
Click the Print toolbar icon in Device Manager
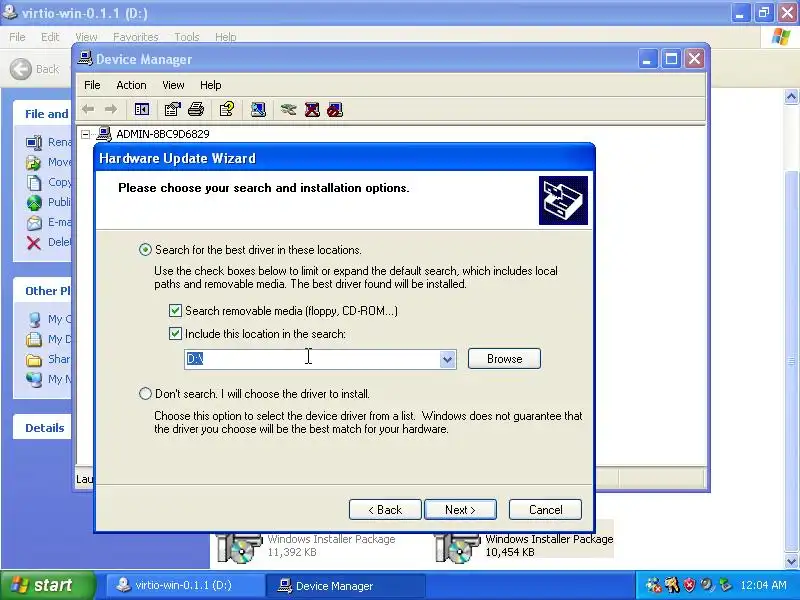tap(196, 109)
